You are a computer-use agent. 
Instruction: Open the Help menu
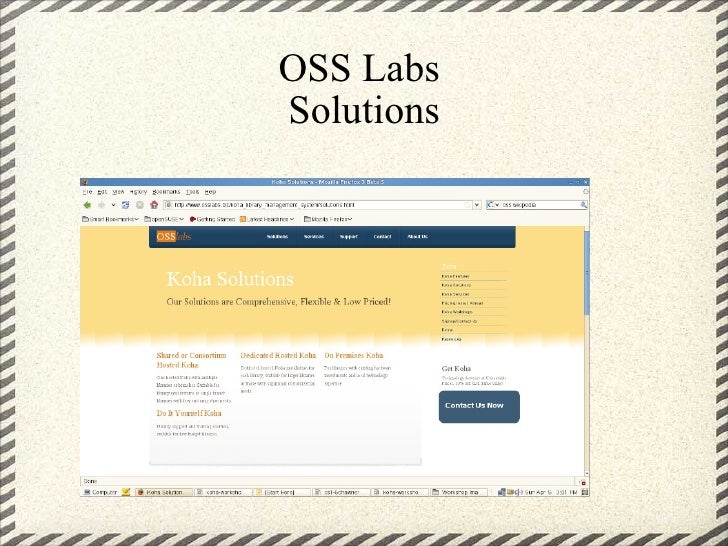210,192
